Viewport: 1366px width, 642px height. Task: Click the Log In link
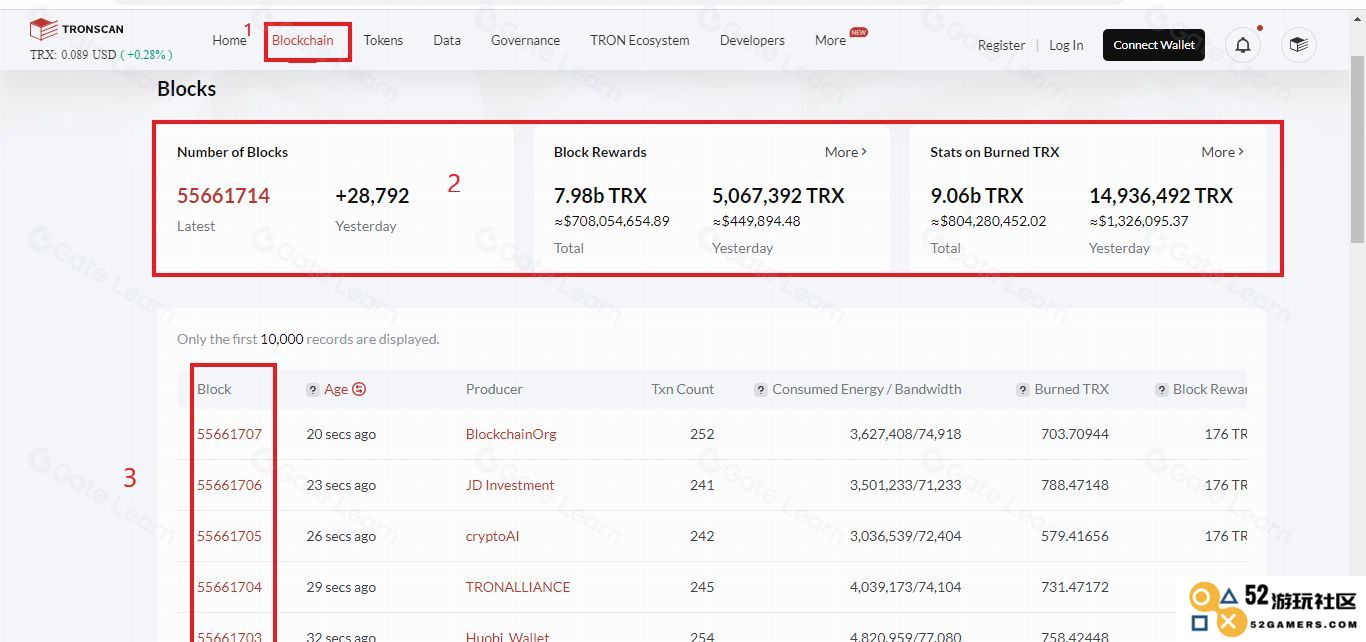tap(1066, 45)
